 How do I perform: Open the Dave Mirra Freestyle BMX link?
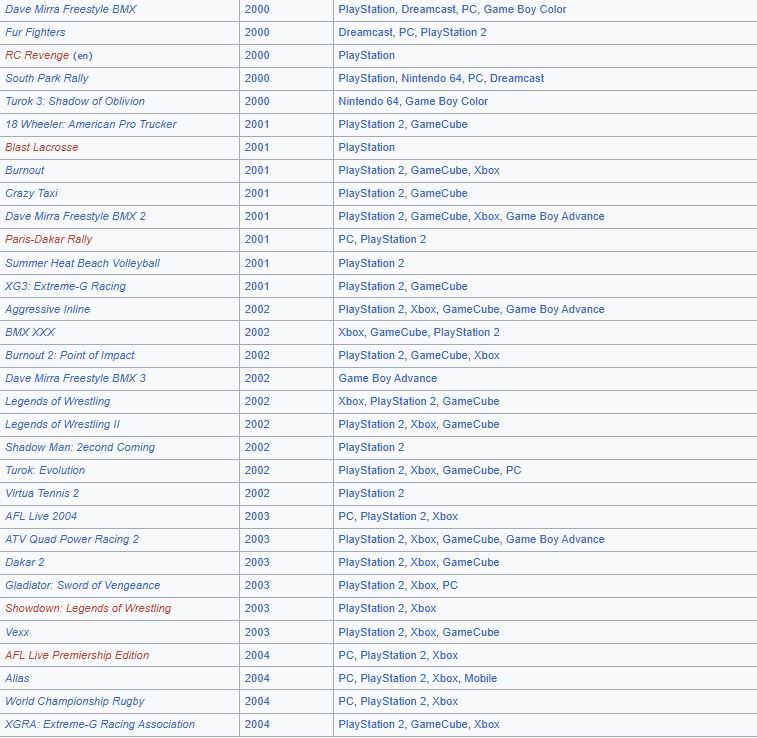point(71,9)
